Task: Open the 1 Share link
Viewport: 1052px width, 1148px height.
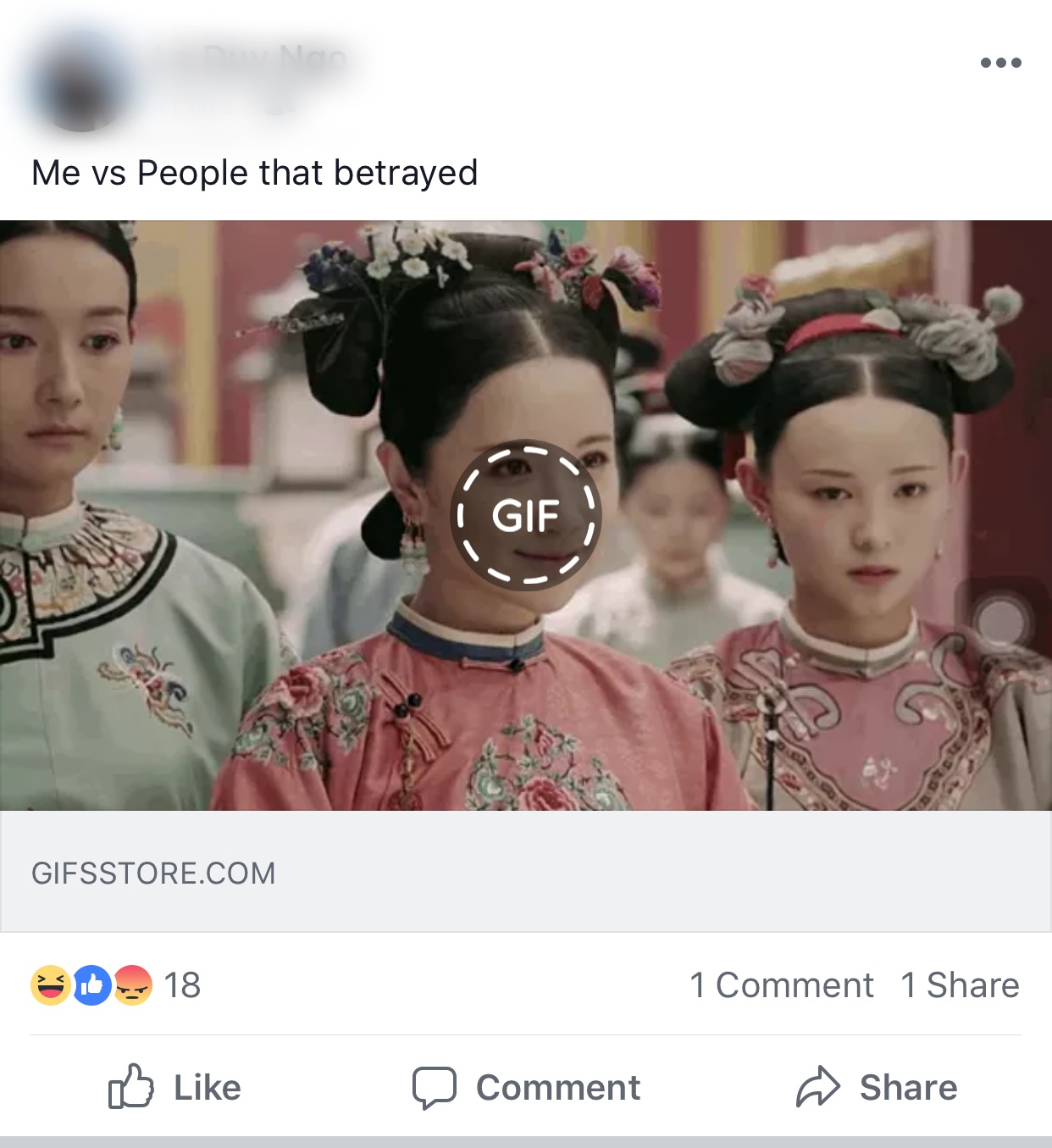Action: 960,985
